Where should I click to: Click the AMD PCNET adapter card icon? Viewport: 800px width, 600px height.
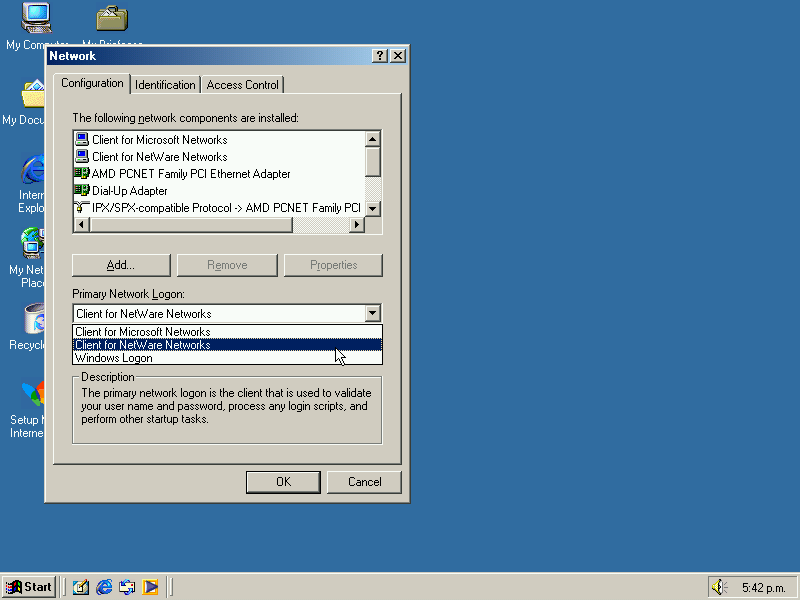pyautogui.click(x=82, y=173)
